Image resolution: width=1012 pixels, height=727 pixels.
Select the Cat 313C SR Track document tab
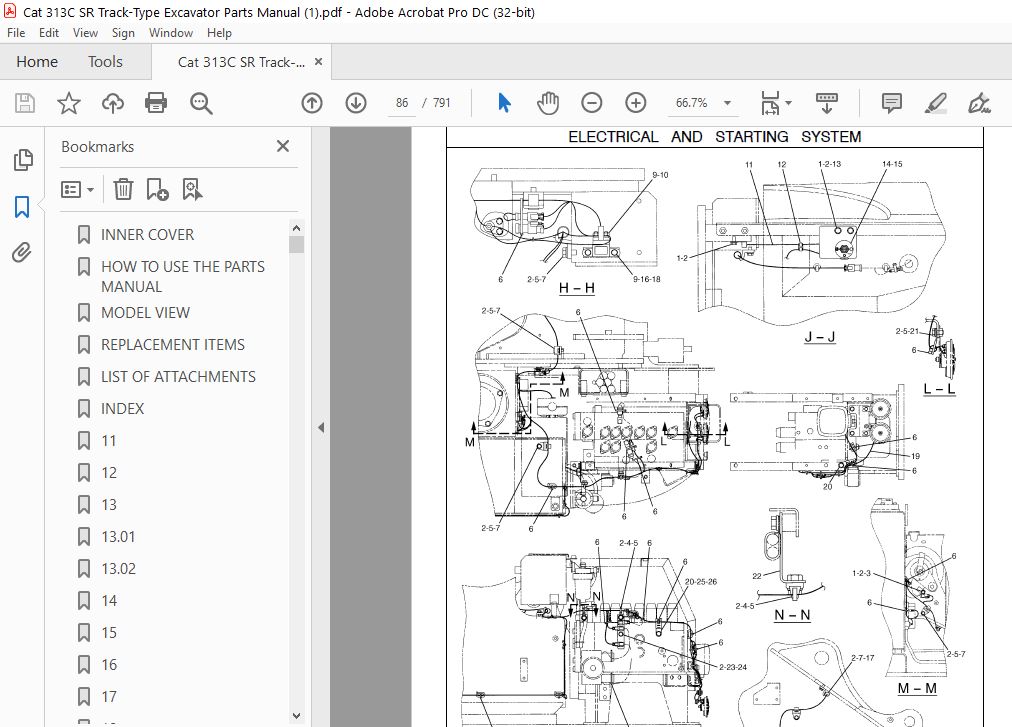tap(241, 63)
